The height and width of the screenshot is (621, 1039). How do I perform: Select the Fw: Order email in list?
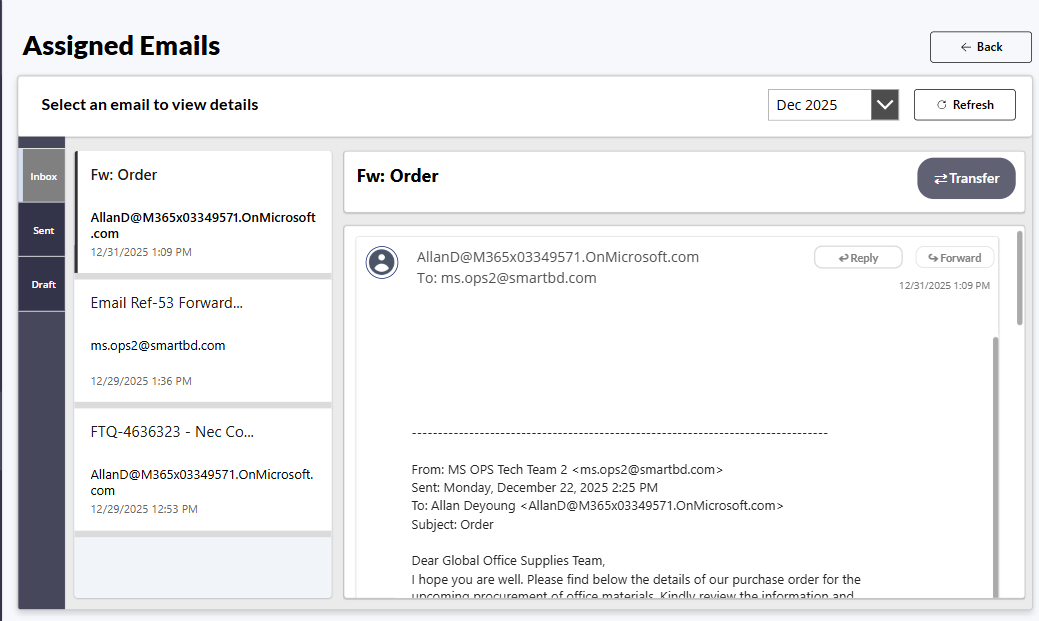pyautogui.click(x=202, y=212)
